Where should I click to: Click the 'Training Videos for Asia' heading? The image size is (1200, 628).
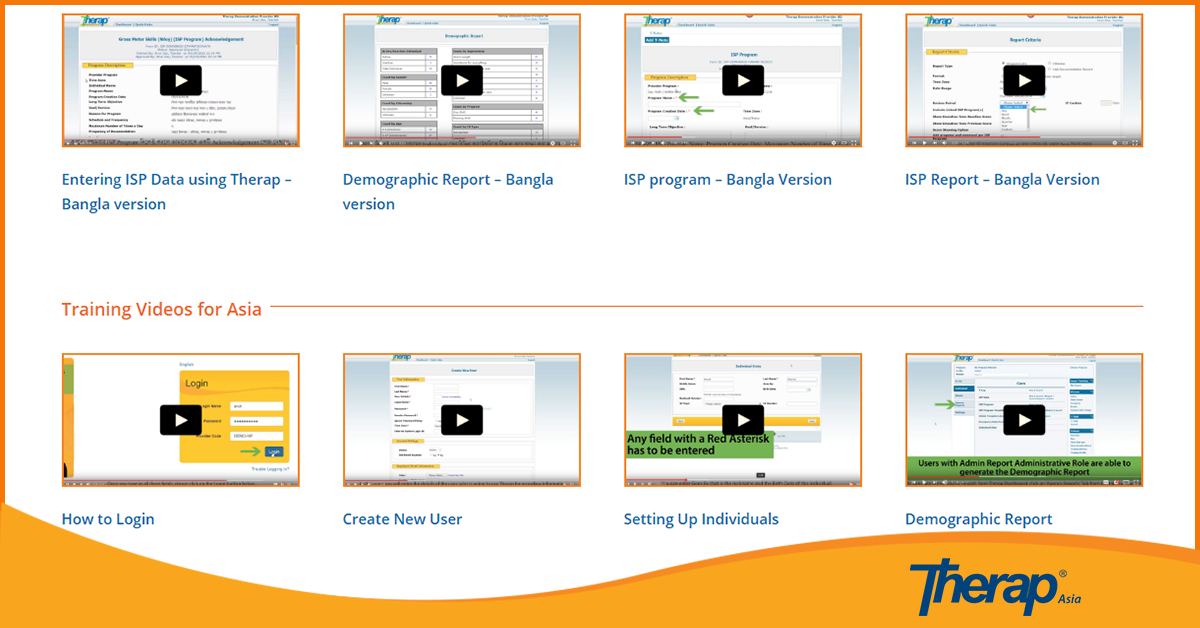pyautogui.click(x=161, y=308)
